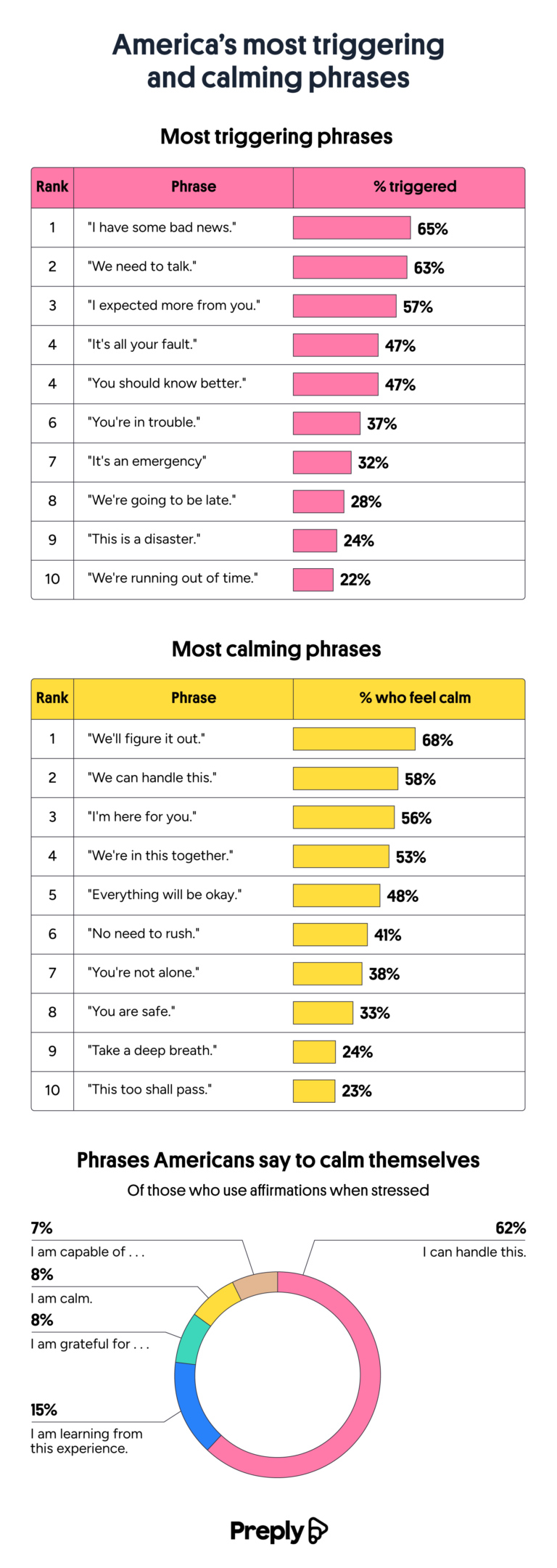The height and width of the screenshot is (1568, 557).
Task: Click the 15% learning experience label
Action: tap(86, 1429)
